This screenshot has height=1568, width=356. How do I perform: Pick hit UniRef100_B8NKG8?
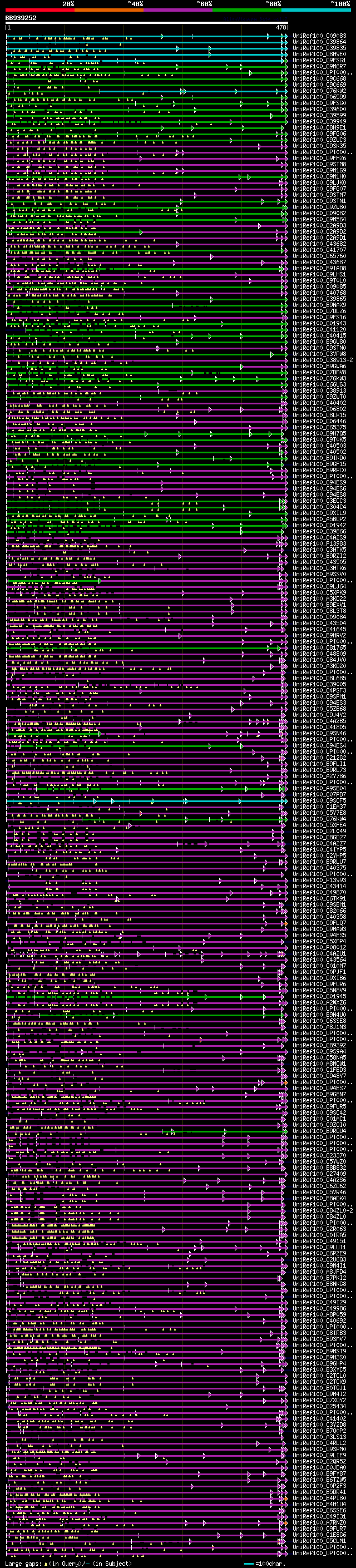click(x=319, y=1284)
